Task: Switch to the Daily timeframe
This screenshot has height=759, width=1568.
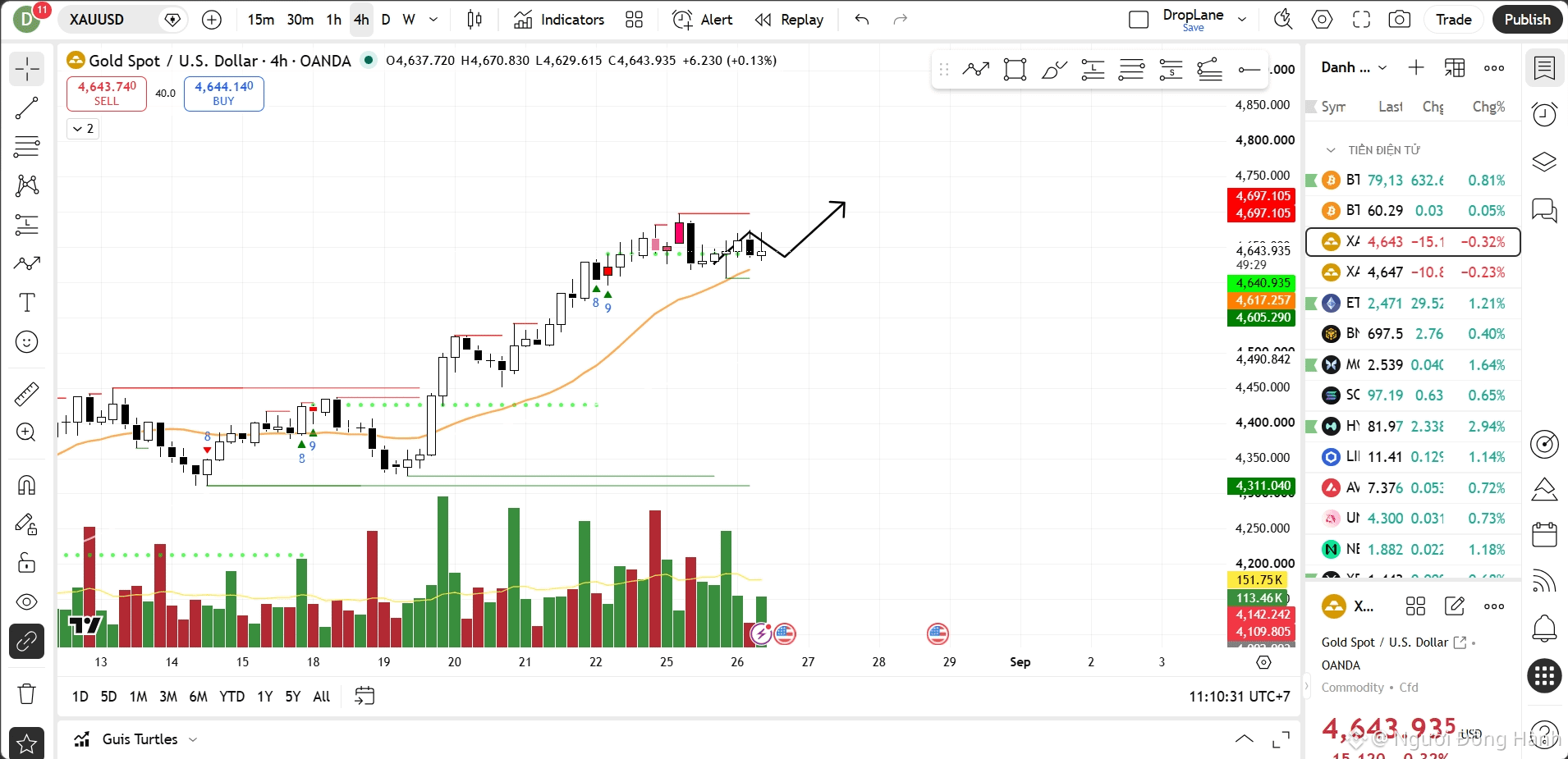Action: tap(386, 20)
